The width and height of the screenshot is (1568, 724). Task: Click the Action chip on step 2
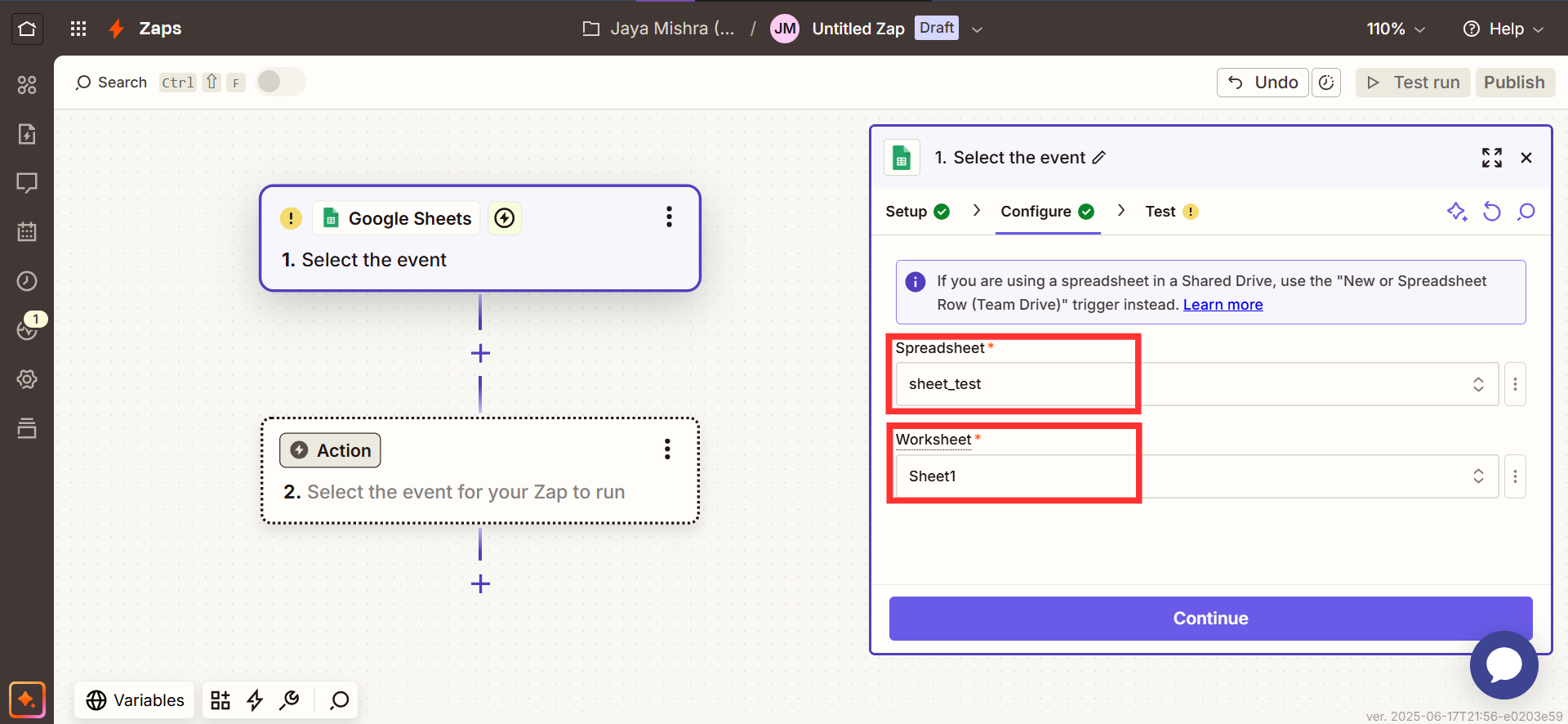point(330,450)
